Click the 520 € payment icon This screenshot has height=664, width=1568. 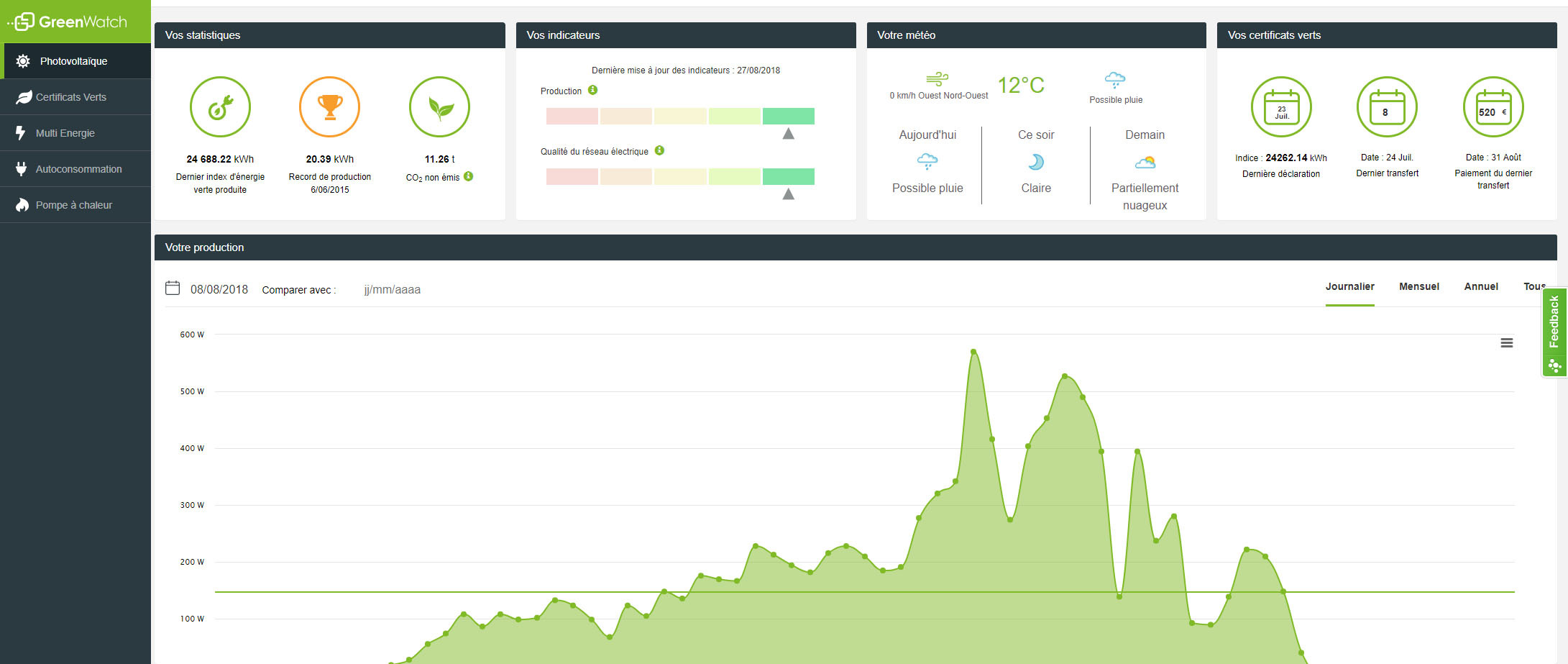[x=1493, y=107]
